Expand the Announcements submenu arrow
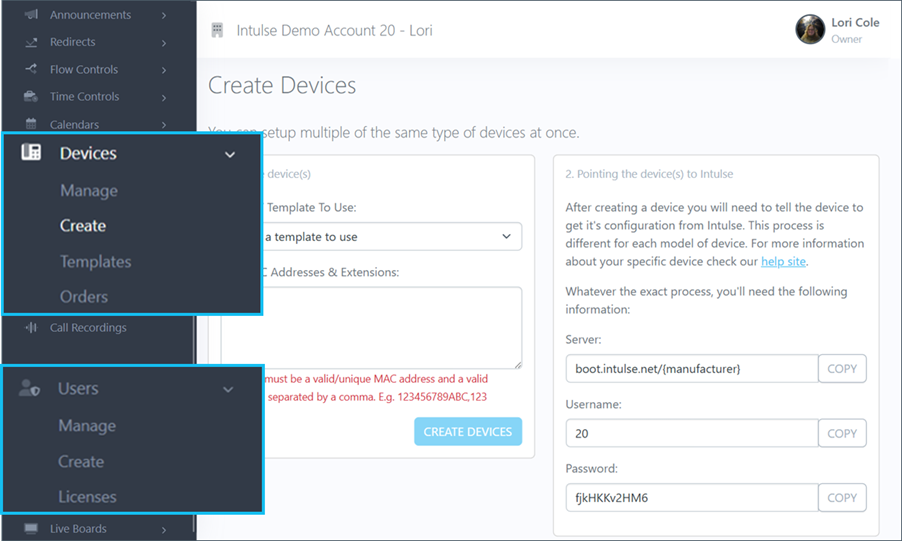Viewport: 902px width, 541px height. 163,15
